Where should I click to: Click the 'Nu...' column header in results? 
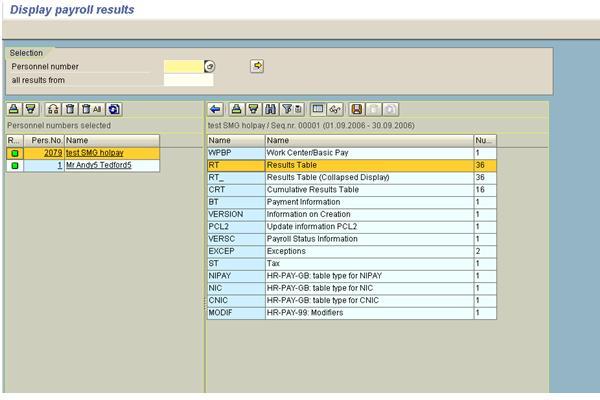point(485,140)
